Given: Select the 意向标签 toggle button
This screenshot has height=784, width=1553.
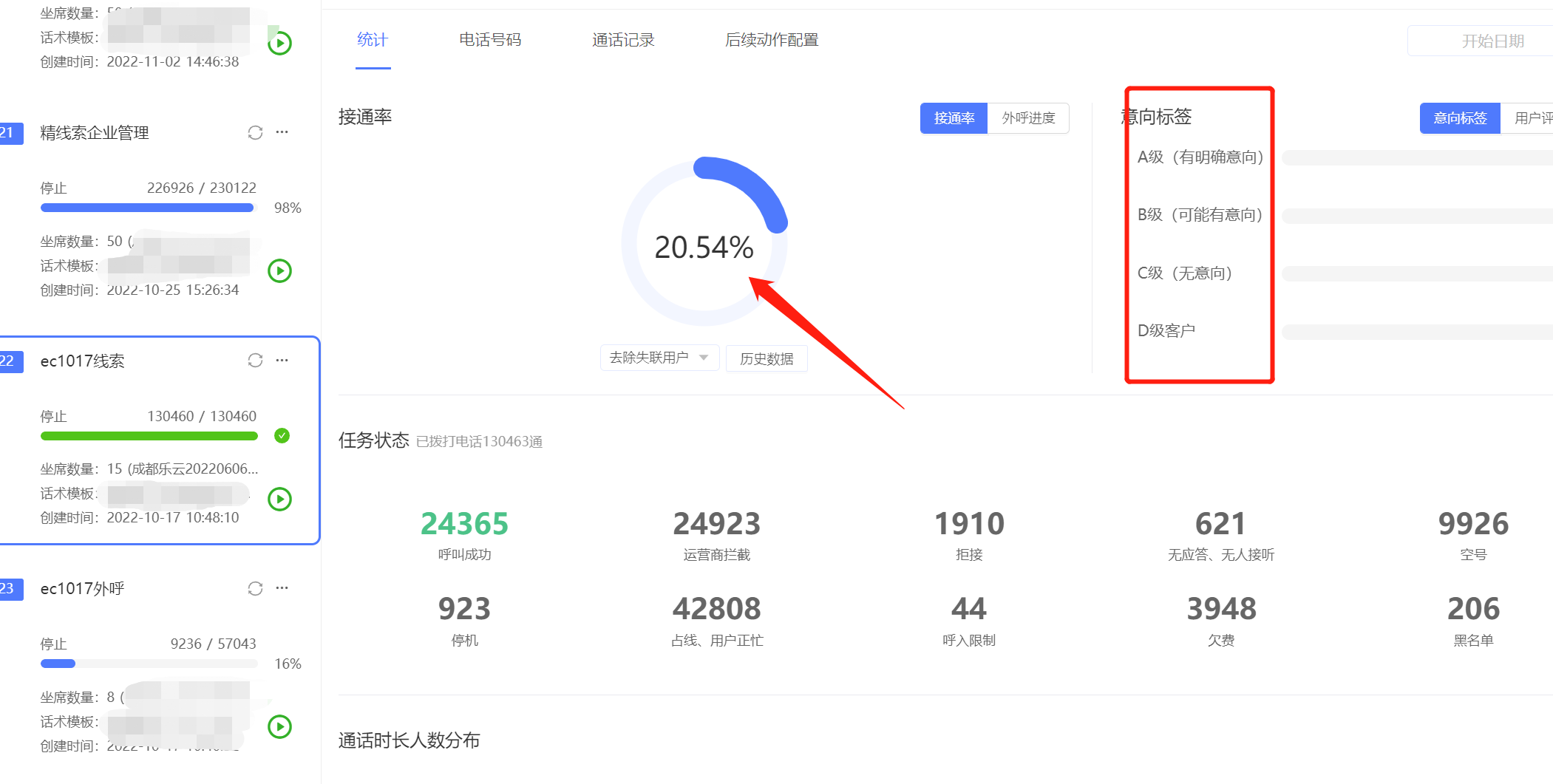Looking at the screenshot, I should [1459, 118].
